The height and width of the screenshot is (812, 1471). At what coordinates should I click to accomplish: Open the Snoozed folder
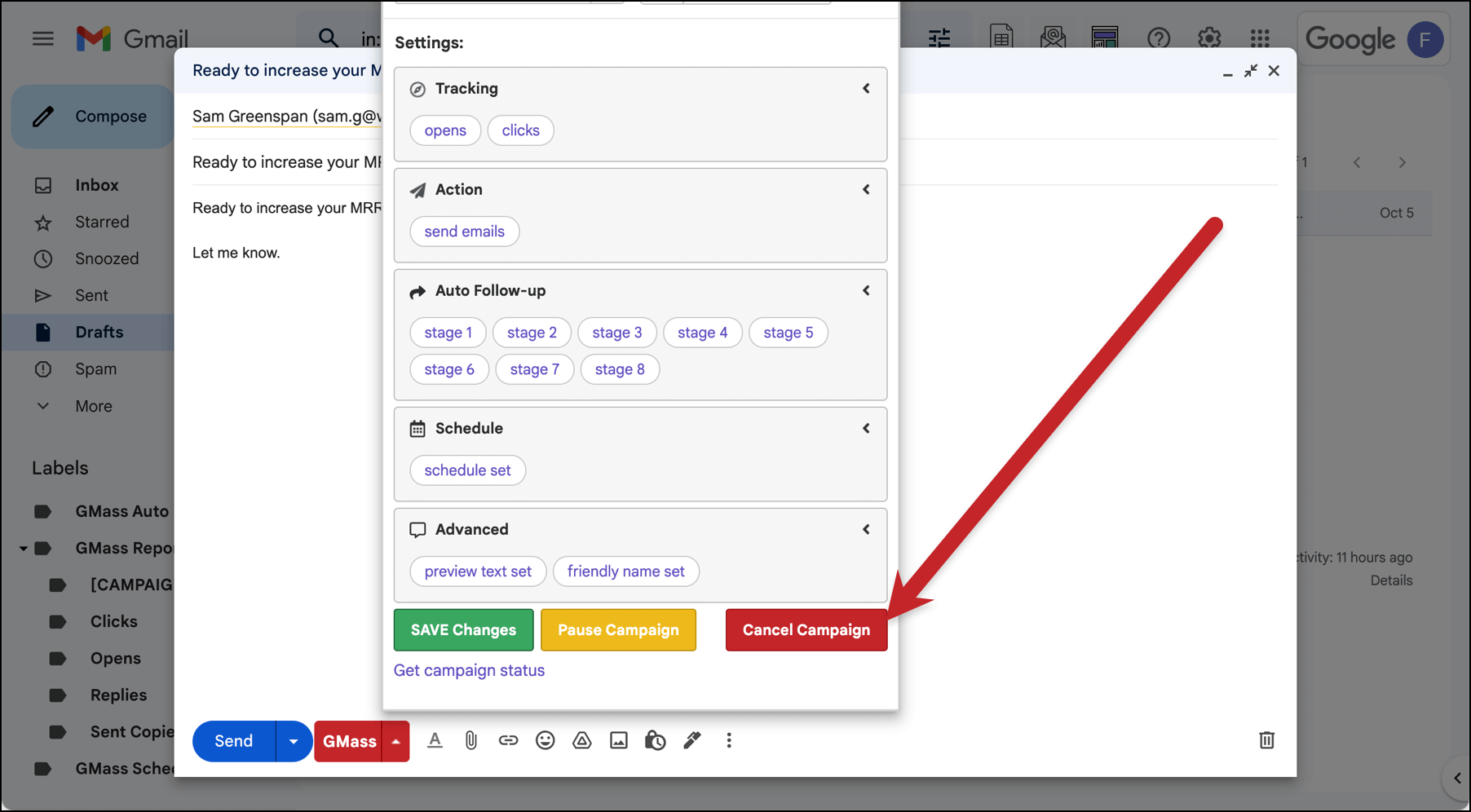(107, 258)
